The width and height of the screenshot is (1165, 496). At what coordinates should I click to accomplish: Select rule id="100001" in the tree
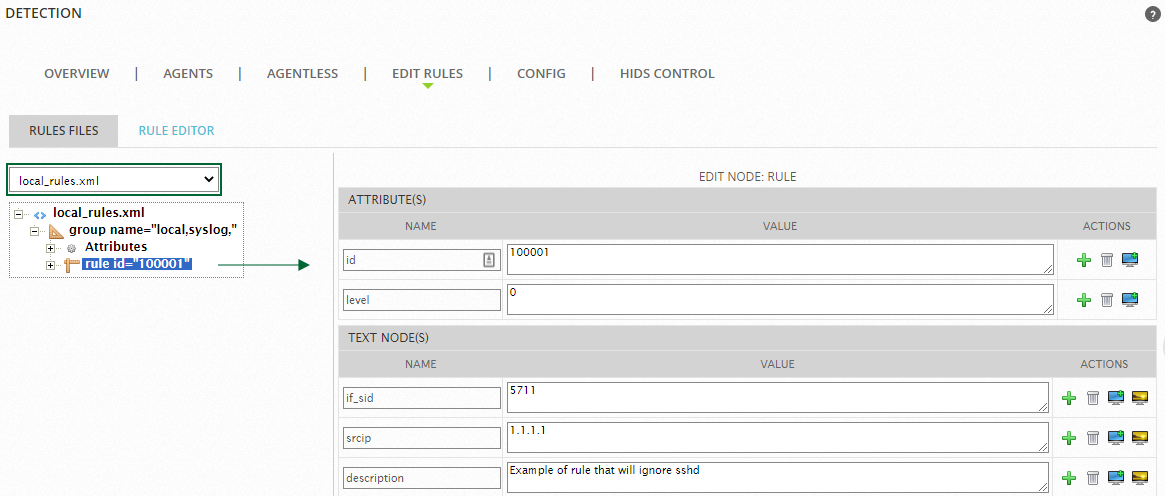pyautogui.click(x=137, y=264)
